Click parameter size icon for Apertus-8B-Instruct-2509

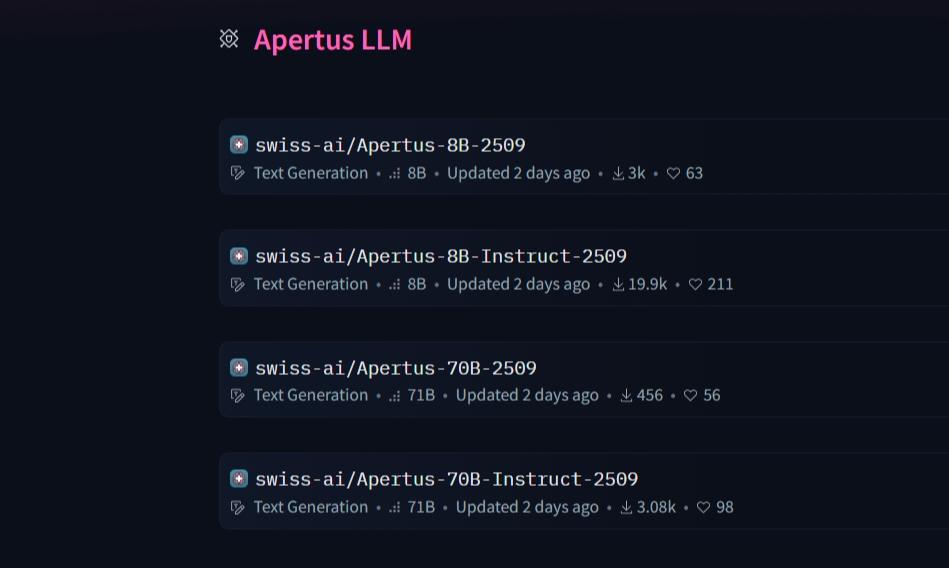[395, 285]
